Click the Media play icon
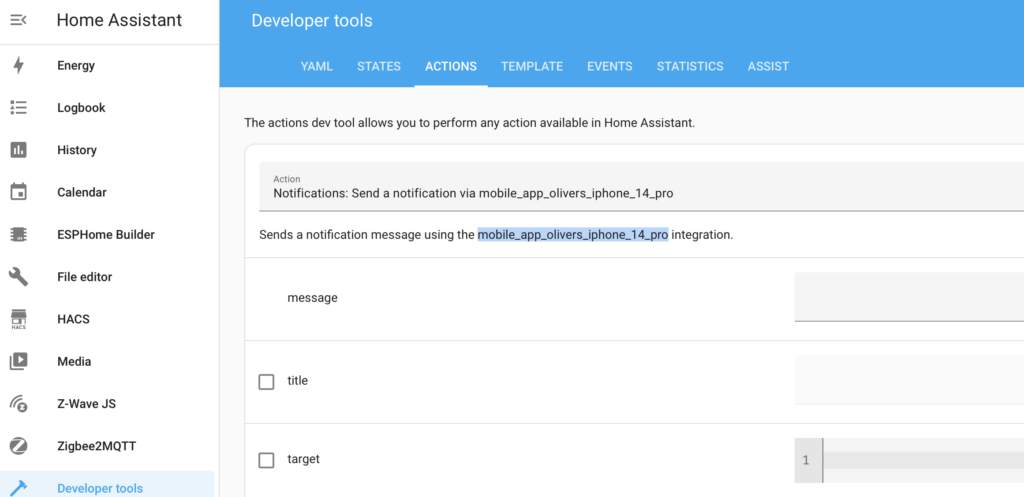This screenshot has width=1024, height=497. point(18,361)
